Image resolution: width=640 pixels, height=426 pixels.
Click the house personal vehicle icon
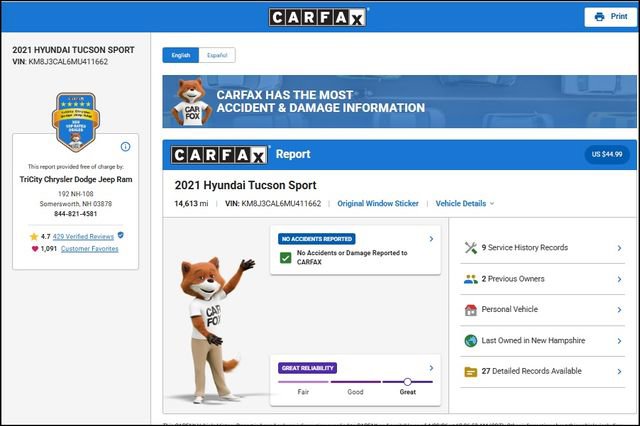pos(471,310)
